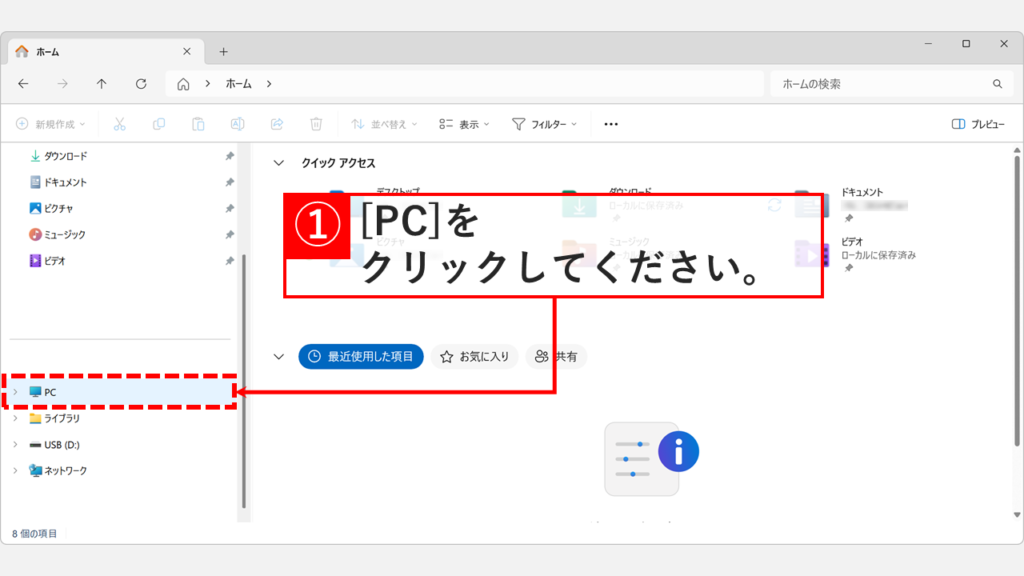Click the Paste clipboard icon
The height and width of the screenshot is (576, 1024).
(198, 124)
